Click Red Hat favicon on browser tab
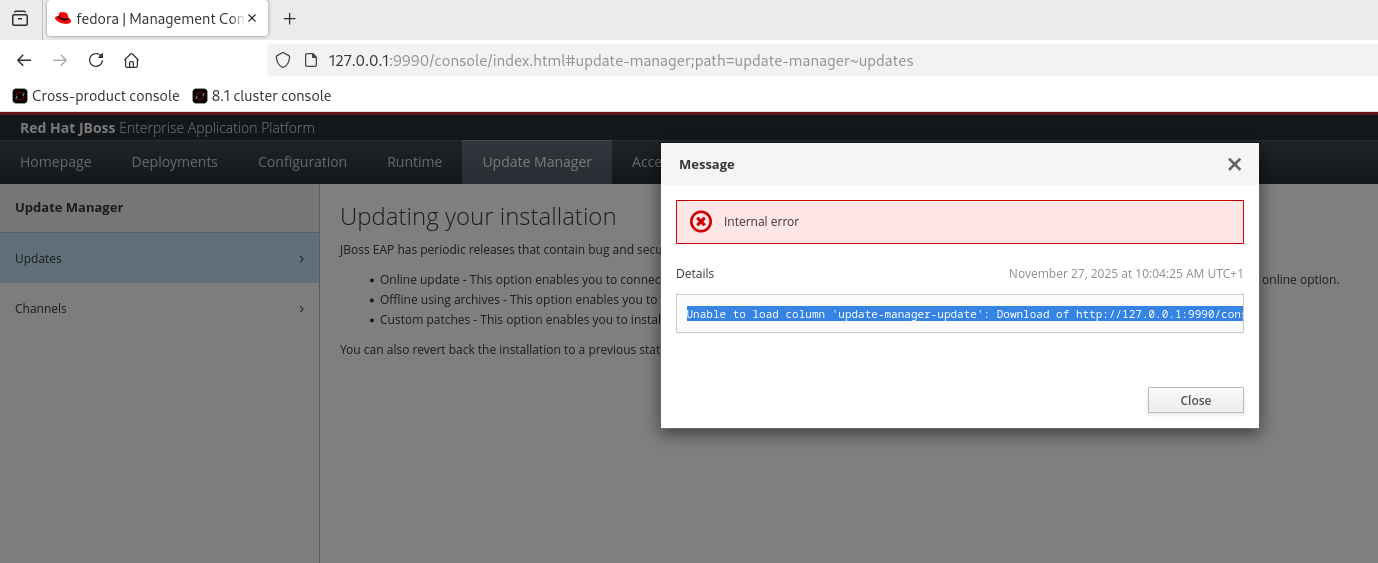 tap(64, 18)
